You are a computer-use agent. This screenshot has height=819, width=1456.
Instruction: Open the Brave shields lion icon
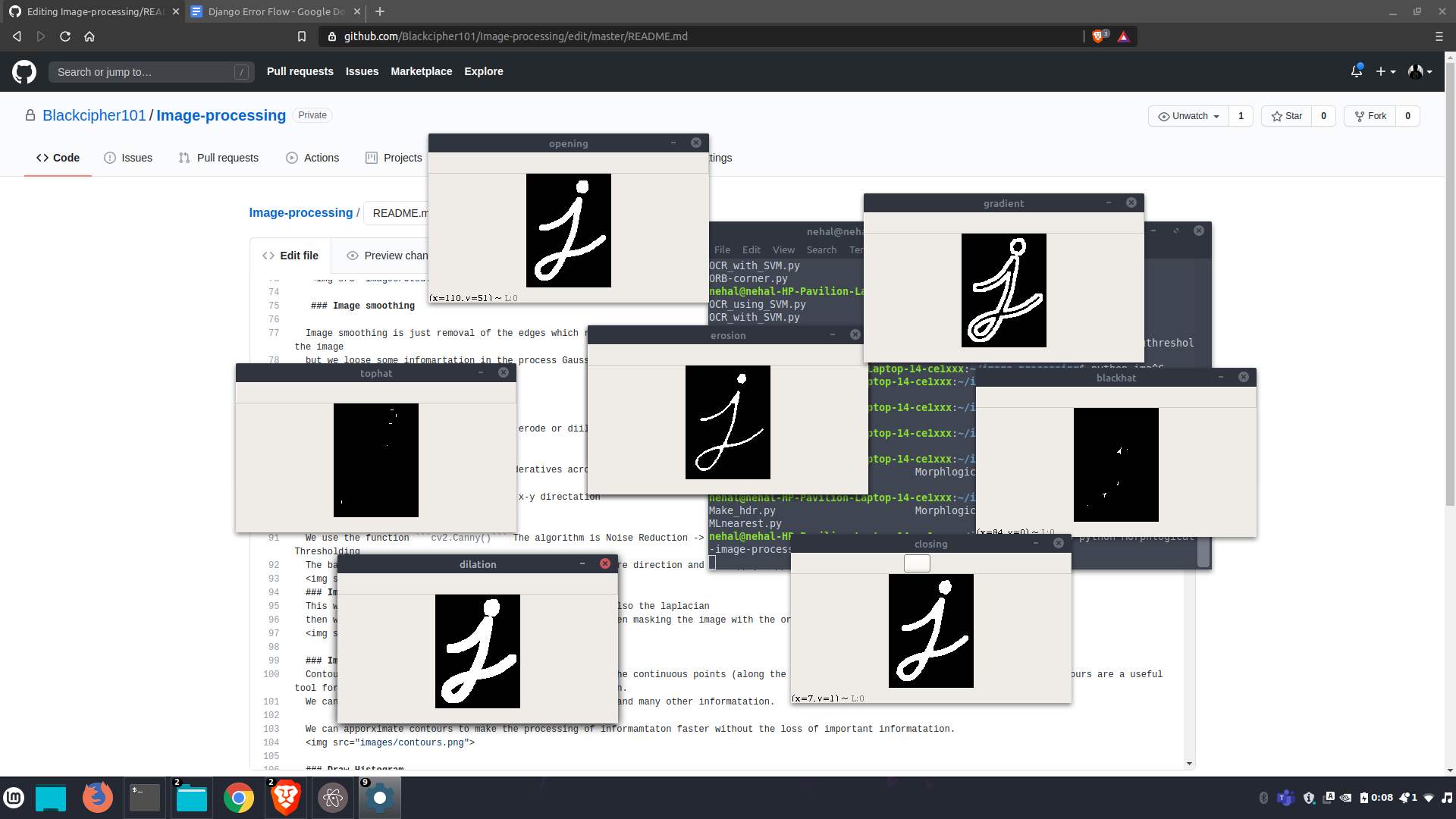pyautogui.click(x=1098, y=36)
